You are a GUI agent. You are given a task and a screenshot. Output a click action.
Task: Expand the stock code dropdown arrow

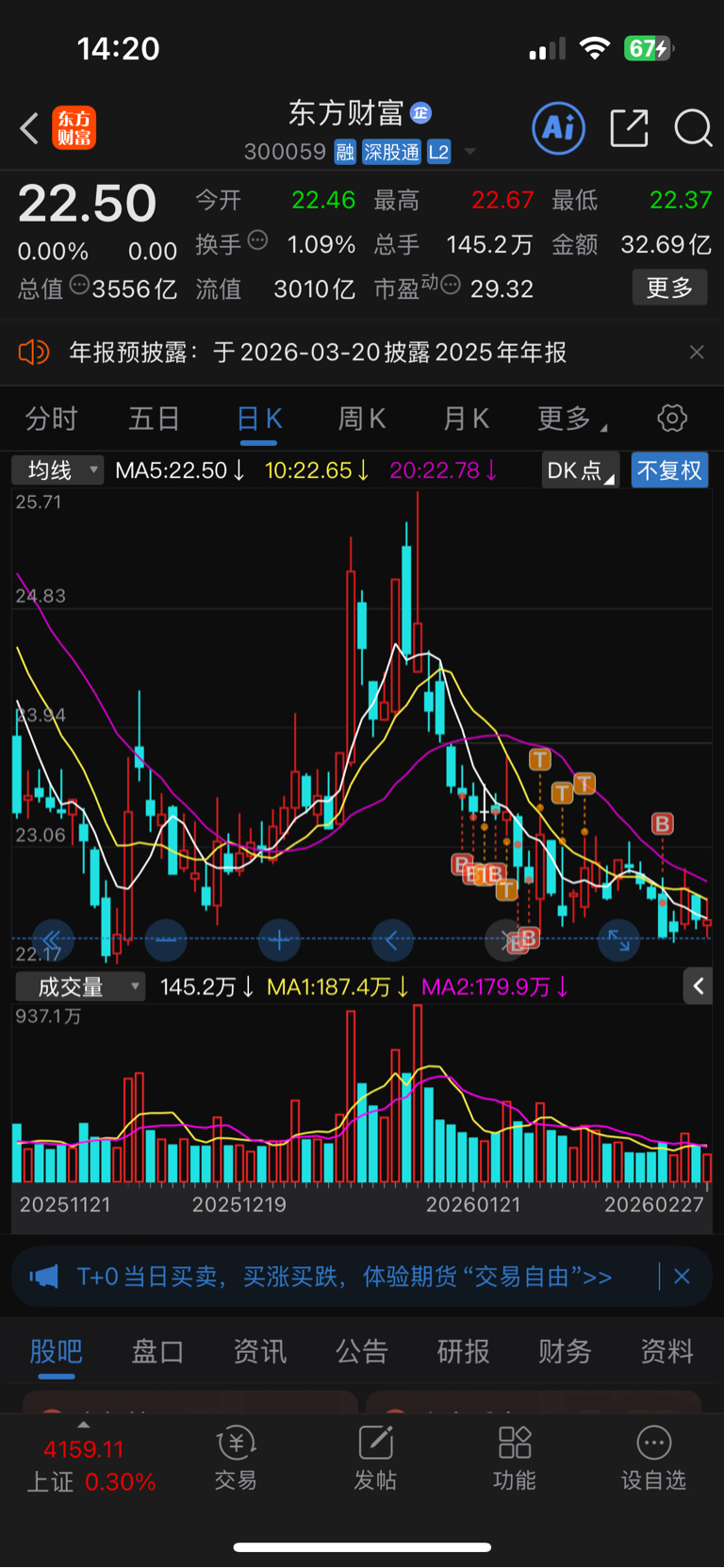coord(469,152)
